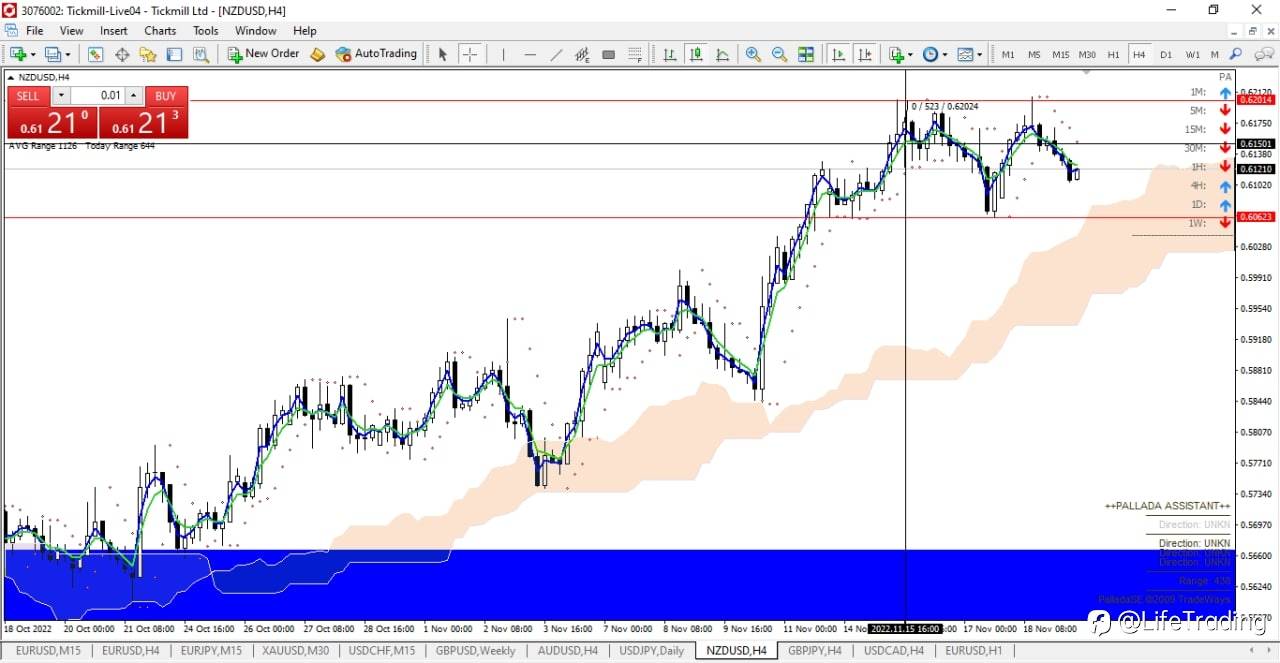Screen dimensions: 1280x663
Task: Select the Crosshair tool
Action: pyautogui.click(x=469, y=54)
